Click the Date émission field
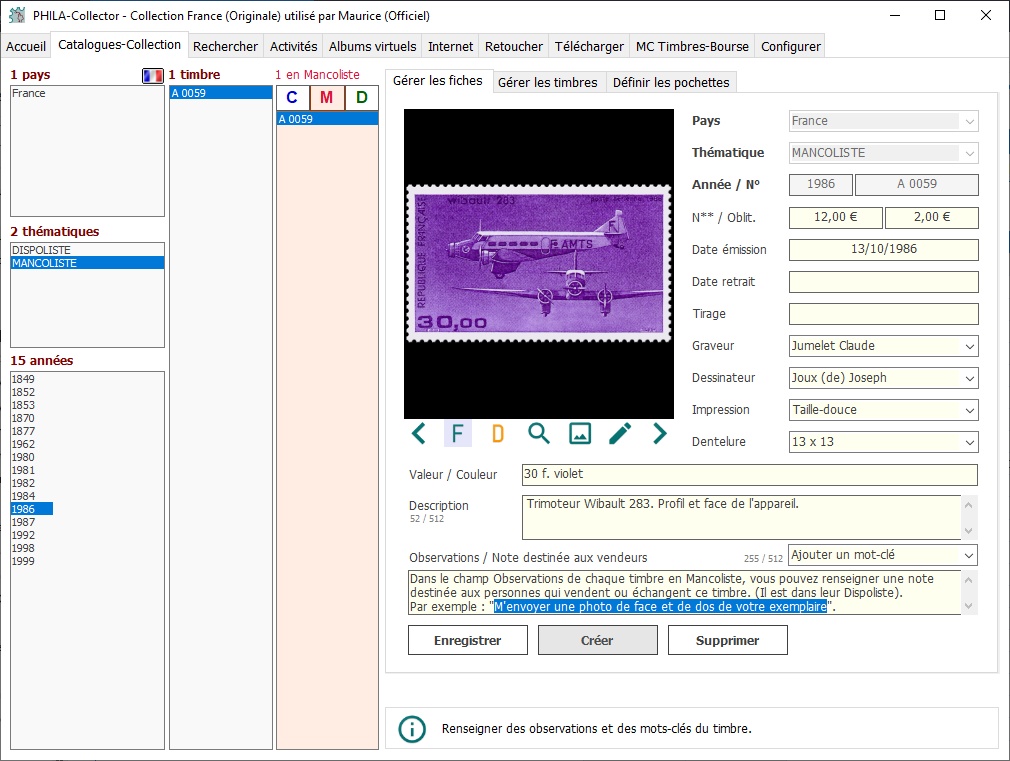 pos(884,249)
